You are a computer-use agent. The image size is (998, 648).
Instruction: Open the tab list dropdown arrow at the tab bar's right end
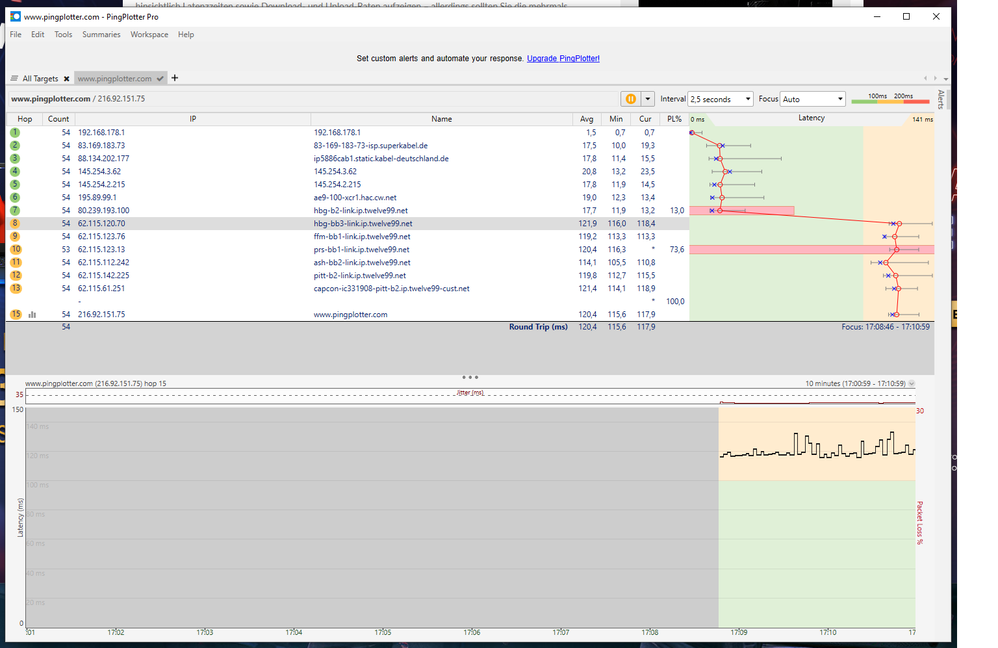(x=946, y=78)
